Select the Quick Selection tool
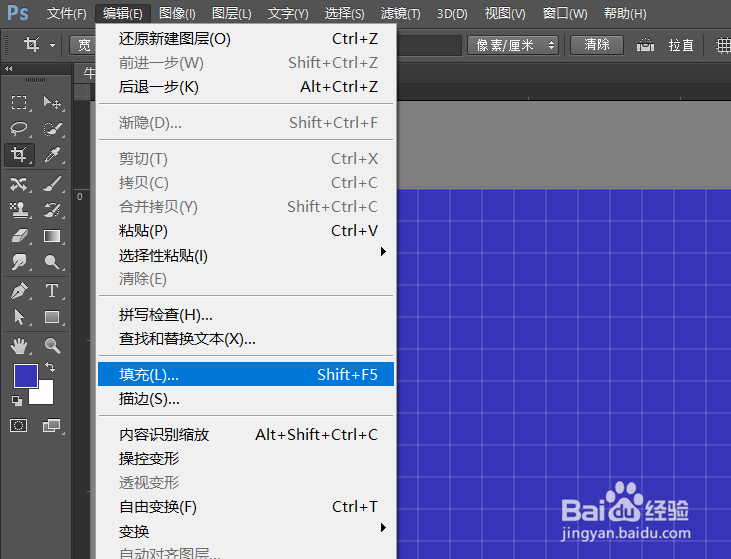 pos(52,128)
